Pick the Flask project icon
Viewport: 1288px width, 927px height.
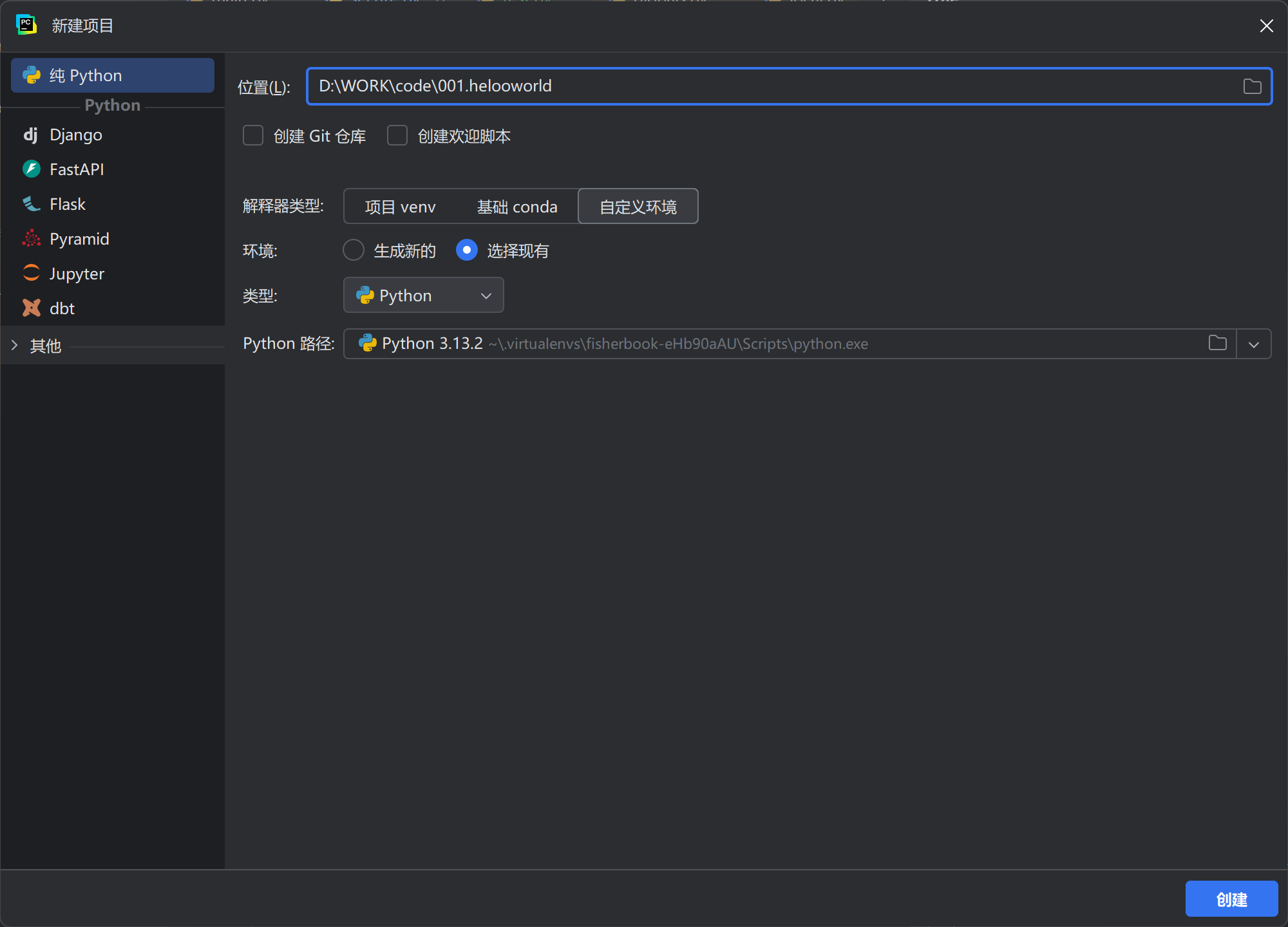[x=31, y=204]
